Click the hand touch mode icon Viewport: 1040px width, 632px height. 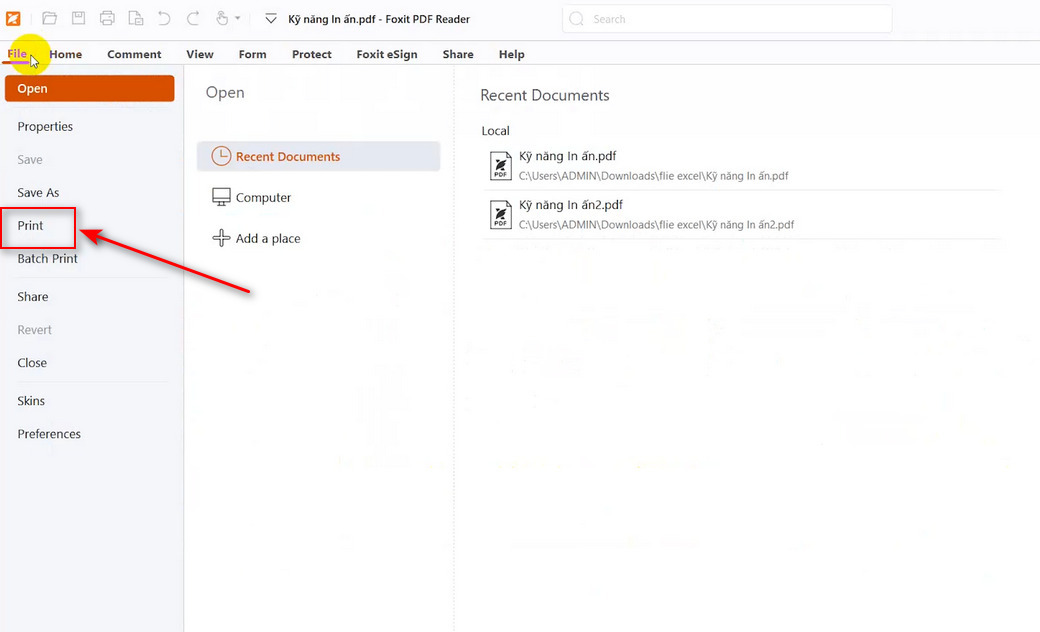pyautogui.click(x=222, y=18)
